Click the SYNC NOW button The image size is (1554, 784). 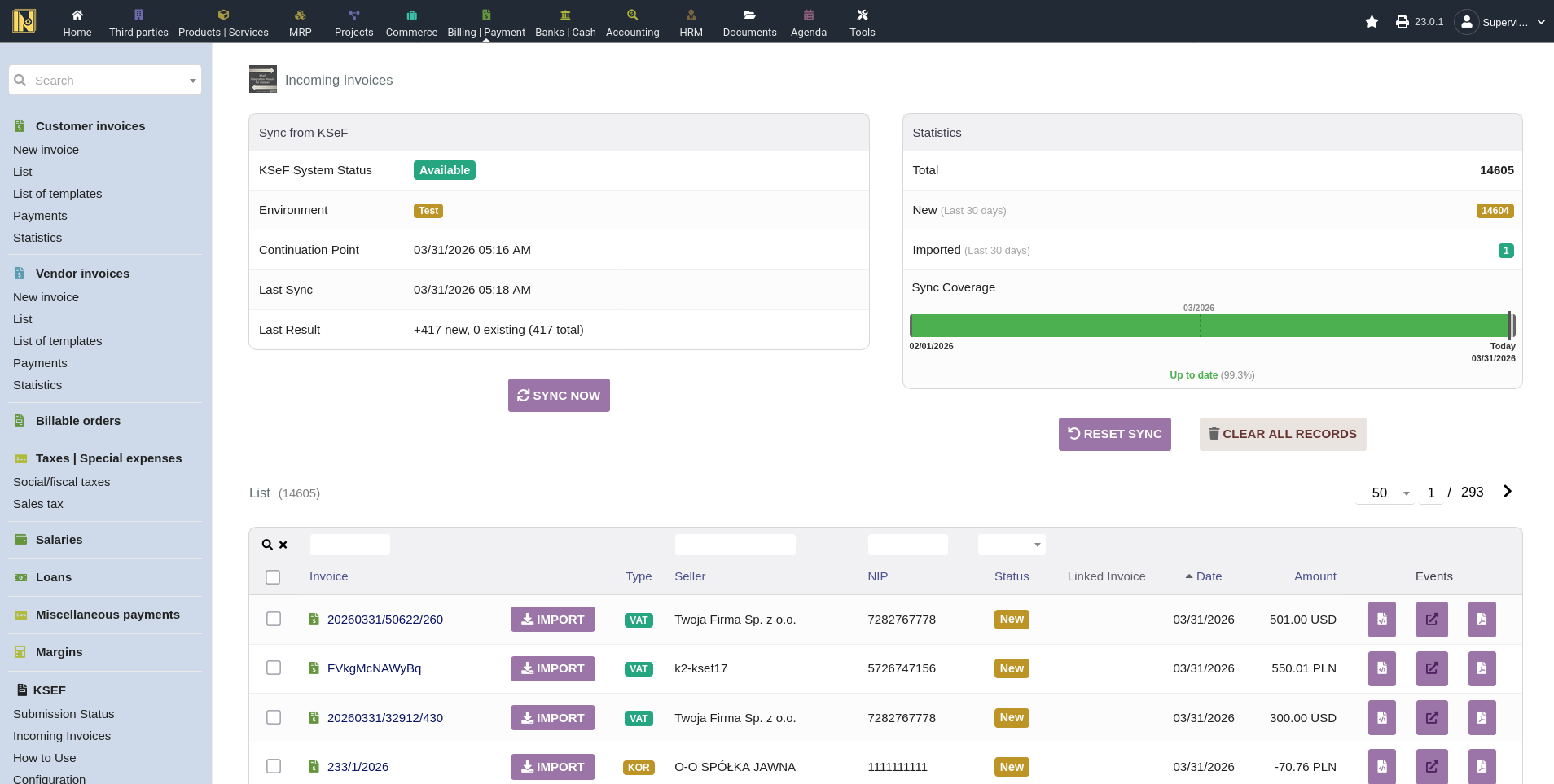[559, 396]
